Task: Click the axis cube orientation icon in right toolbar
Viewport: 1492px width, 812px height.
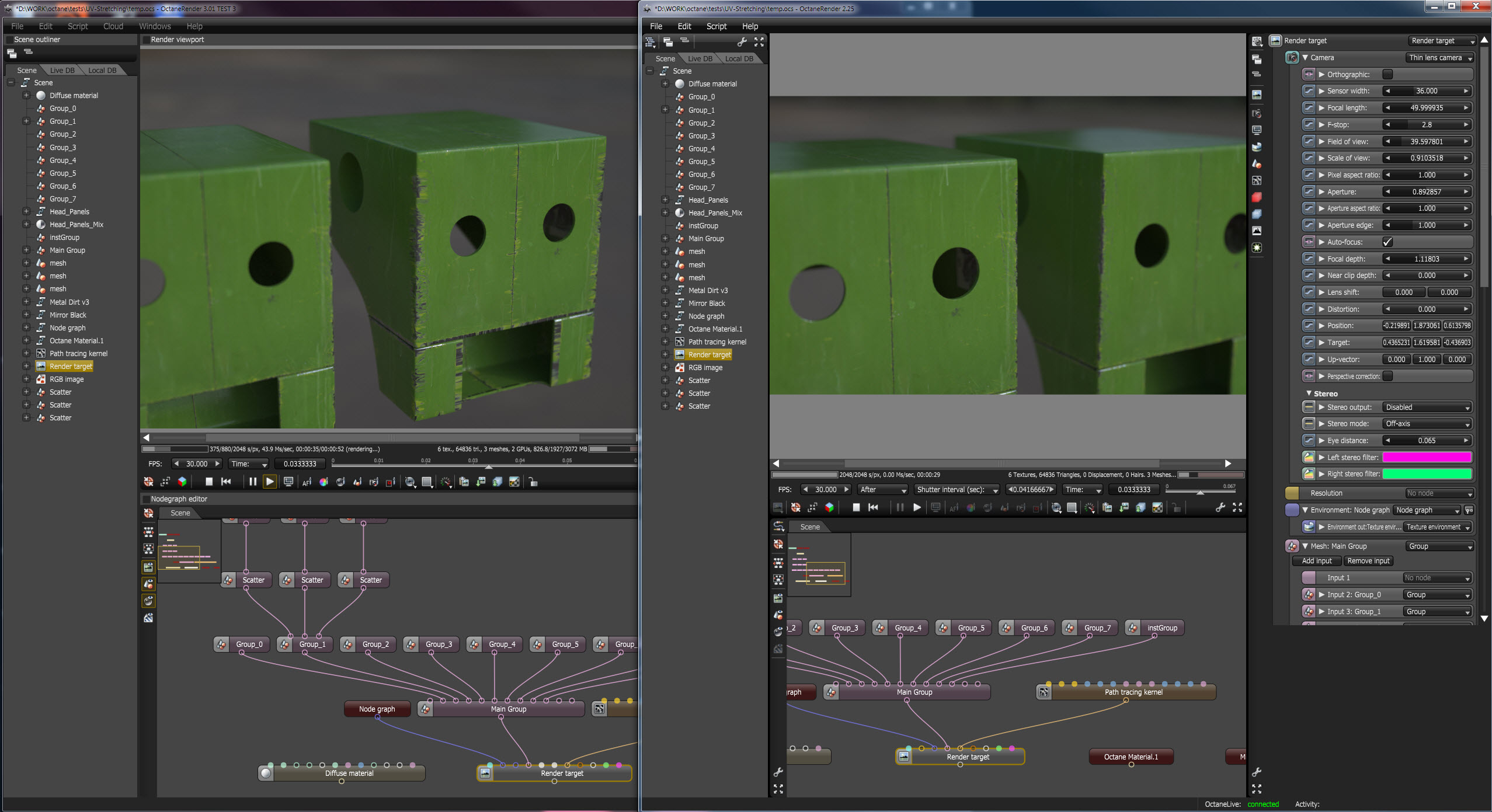Action: point(829,508)
